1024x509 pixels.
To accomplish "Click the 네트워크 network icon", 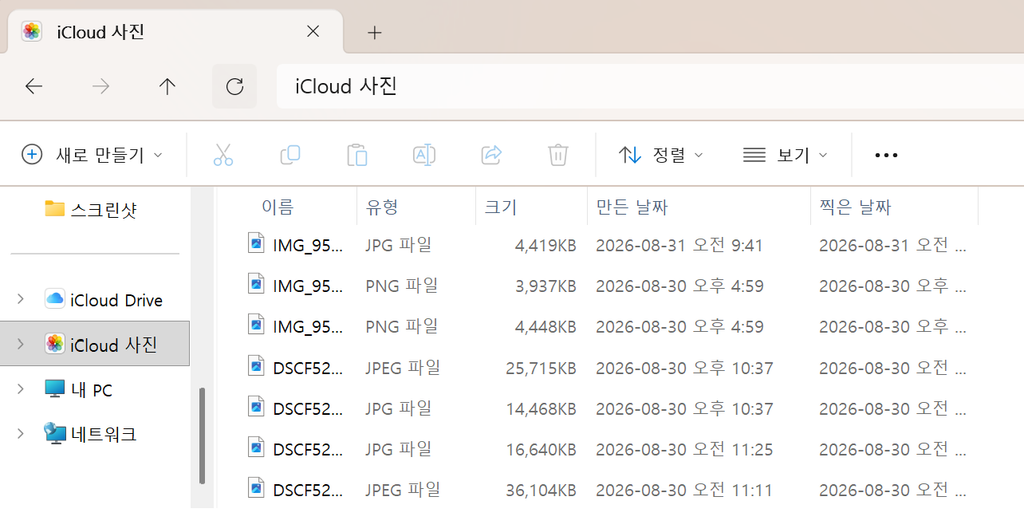I will coord(55,433).
